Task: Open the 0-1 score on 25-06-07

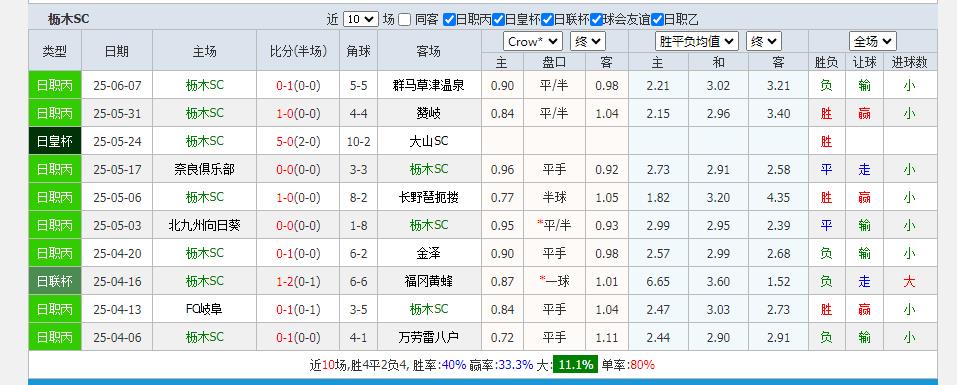Action: click(284, 86)
